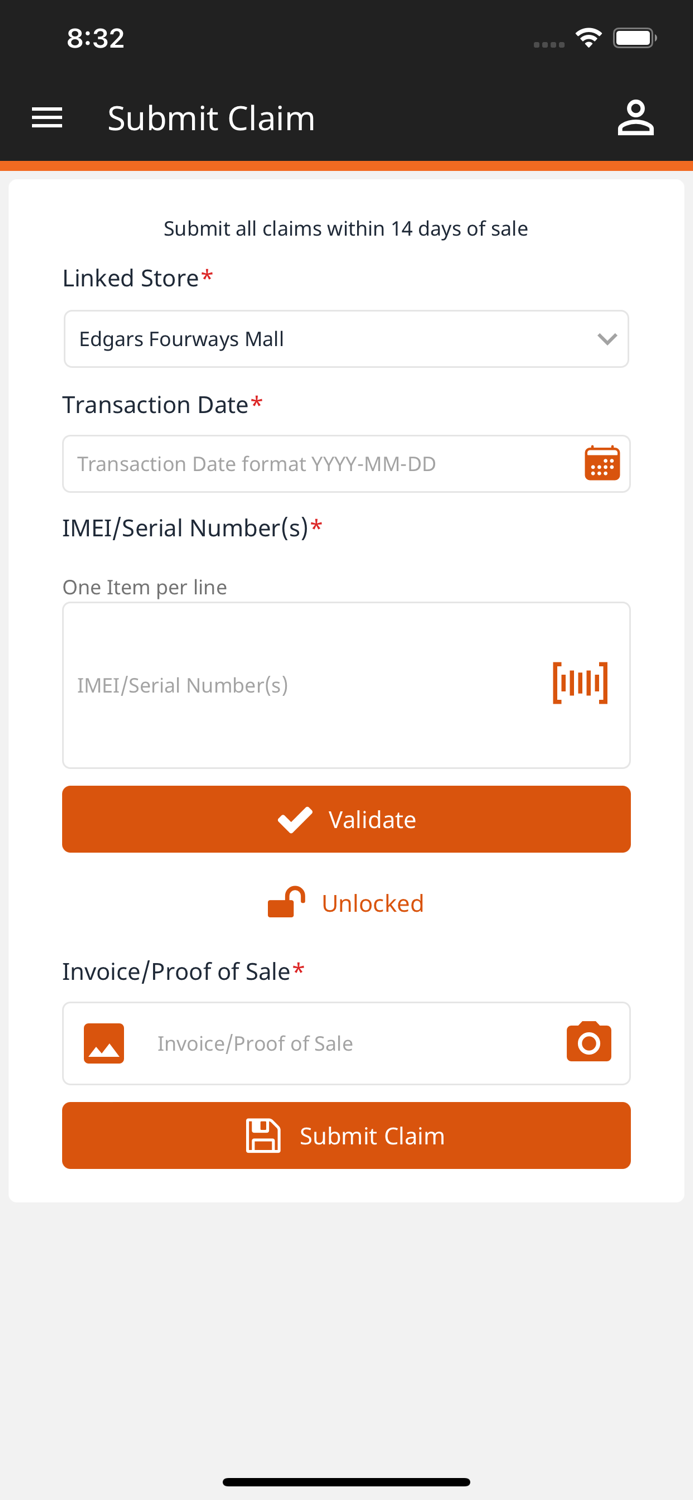This screenshot has height=1500, width=693.
Task: Click the save disk icon on Submit Claim
Action: click(263, 1135)
